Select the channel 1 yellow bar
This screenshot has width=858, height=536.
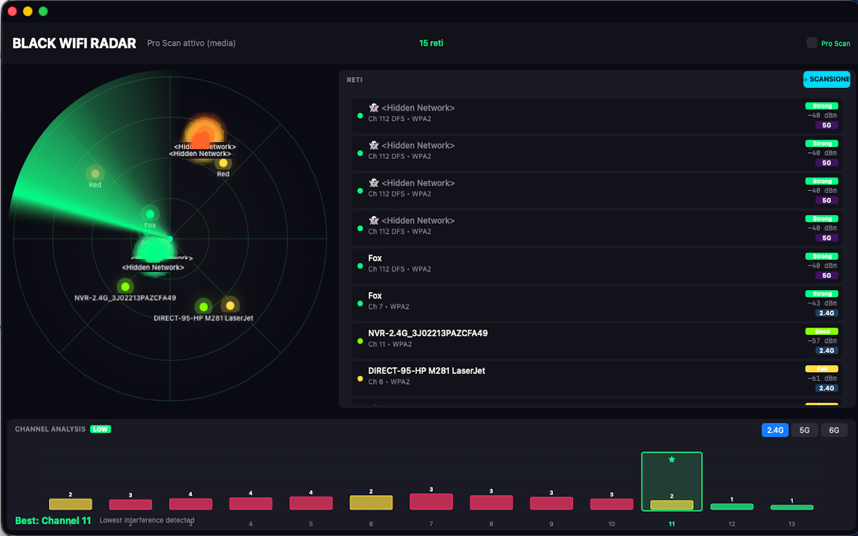[71, 504]
